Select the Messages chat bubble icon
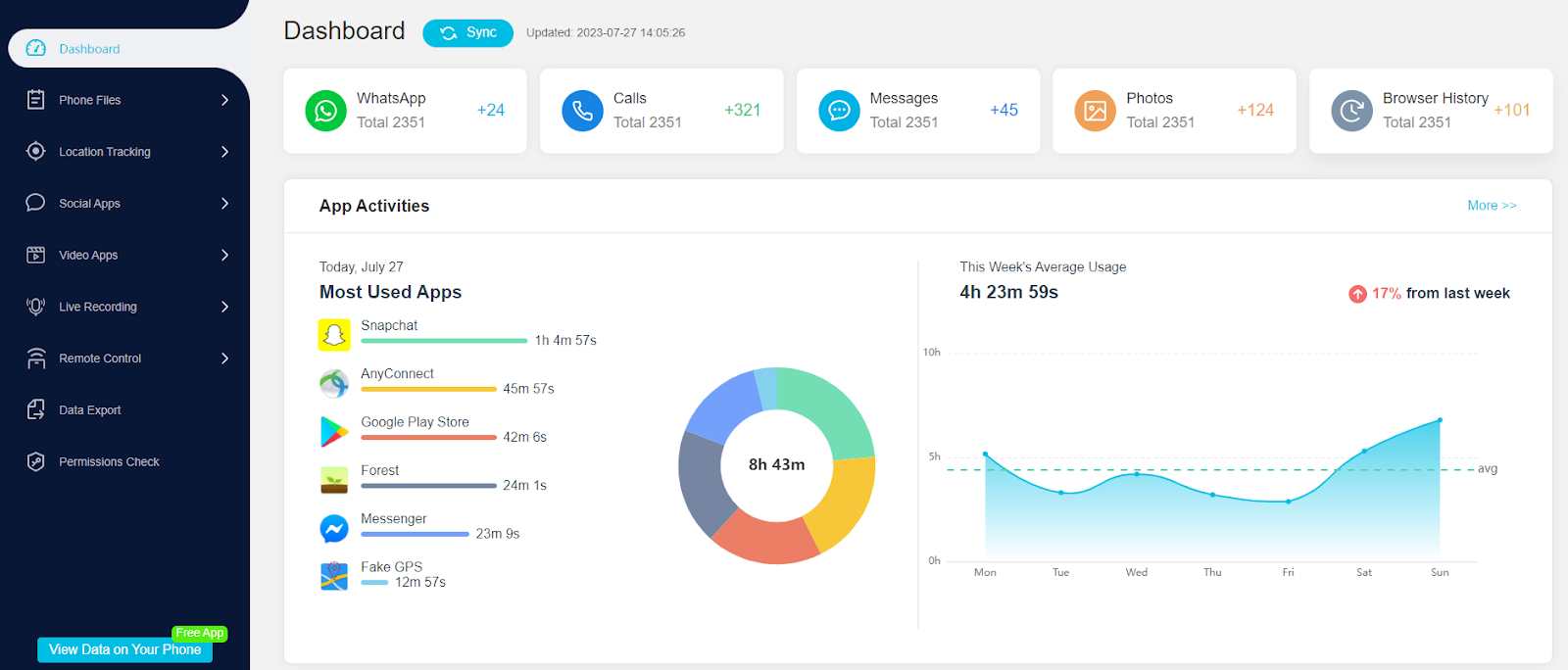Viewport: 1568px width, 670px height. pyautogui.click(x=839, y=111)
